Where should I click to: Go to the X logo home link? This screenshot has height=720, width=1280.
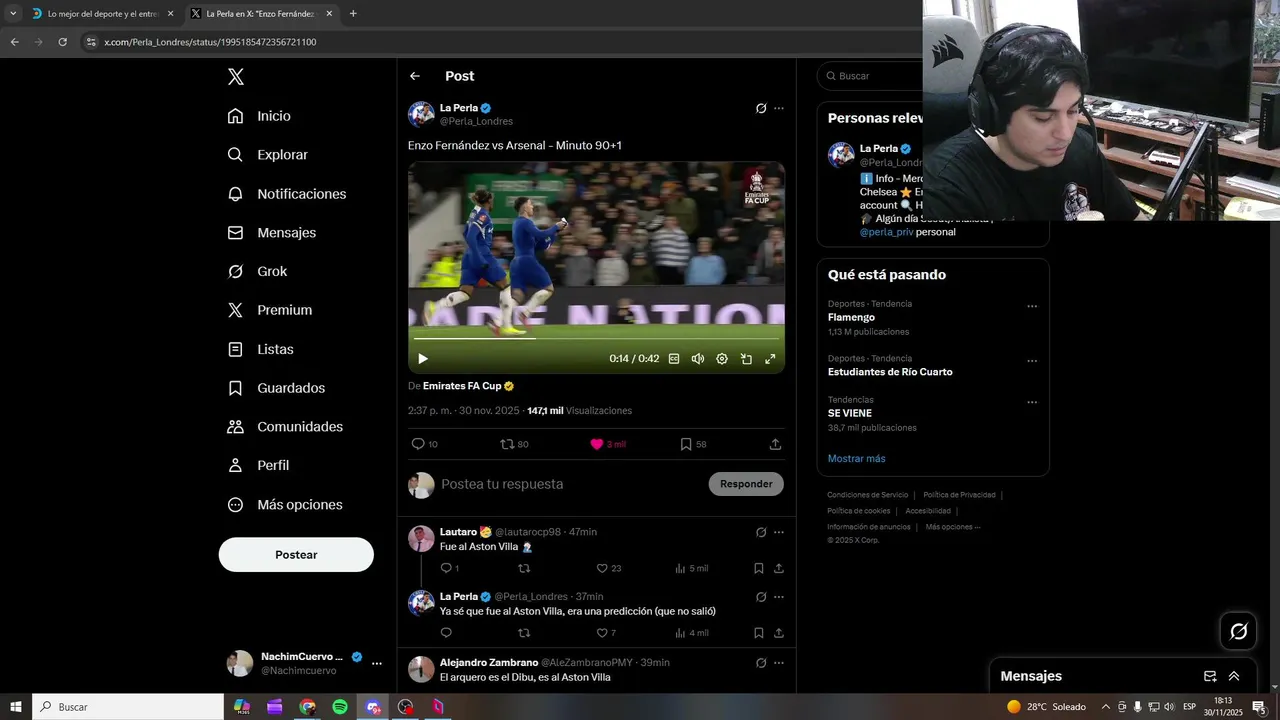(x=235, y=77)
